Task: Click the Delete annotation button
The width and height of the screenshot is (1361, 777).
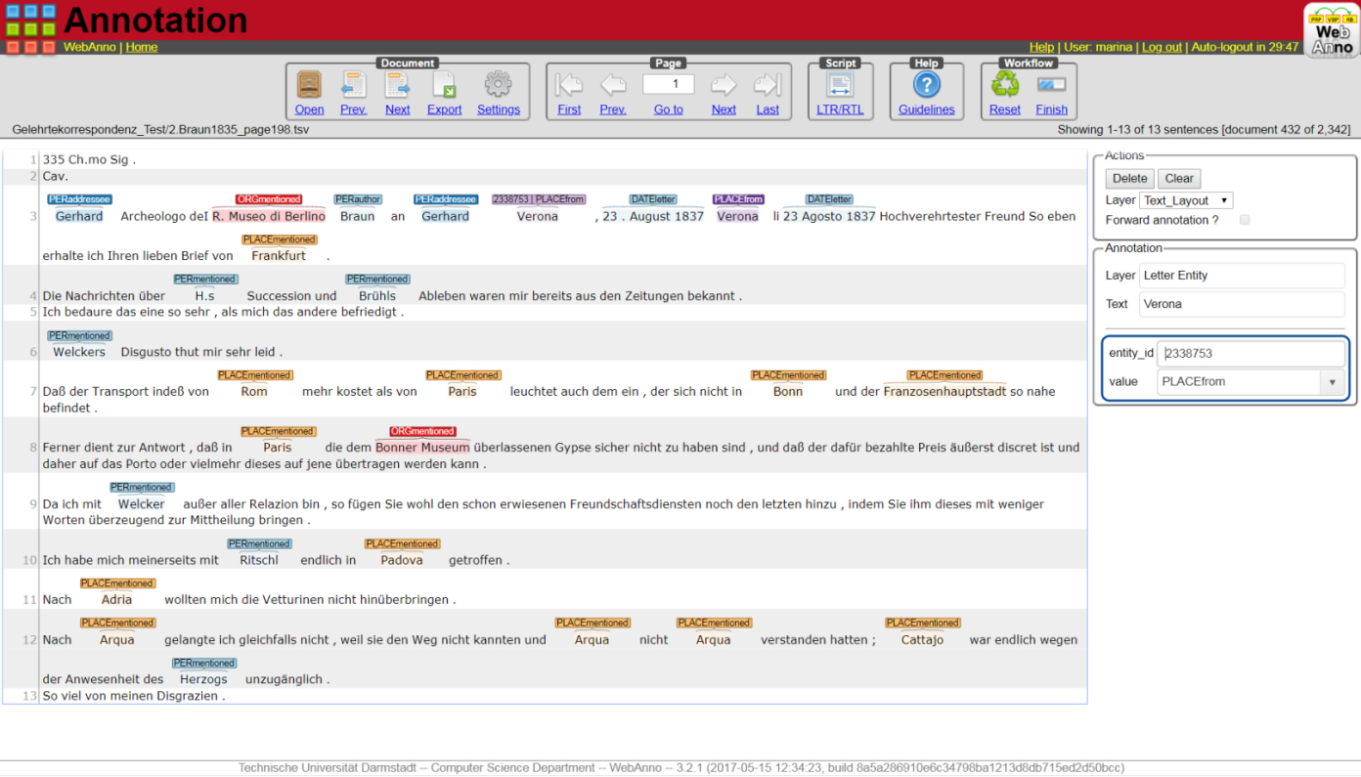Action: 1129,178
